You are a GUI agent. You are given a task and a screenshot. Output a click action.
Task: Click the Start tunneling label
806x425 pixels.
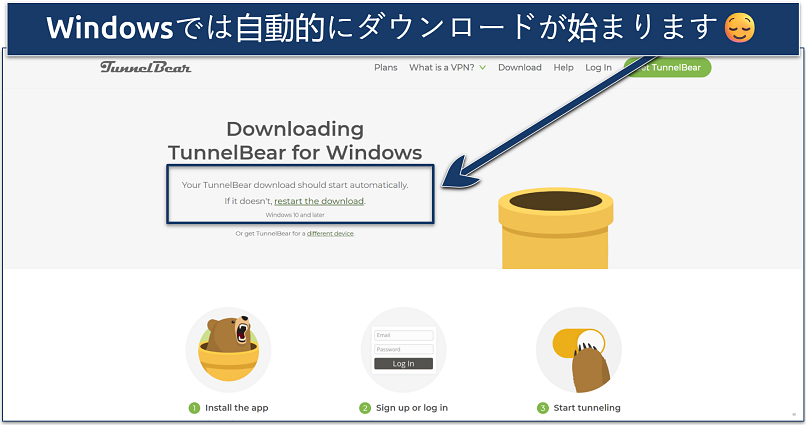click(587, 408)
